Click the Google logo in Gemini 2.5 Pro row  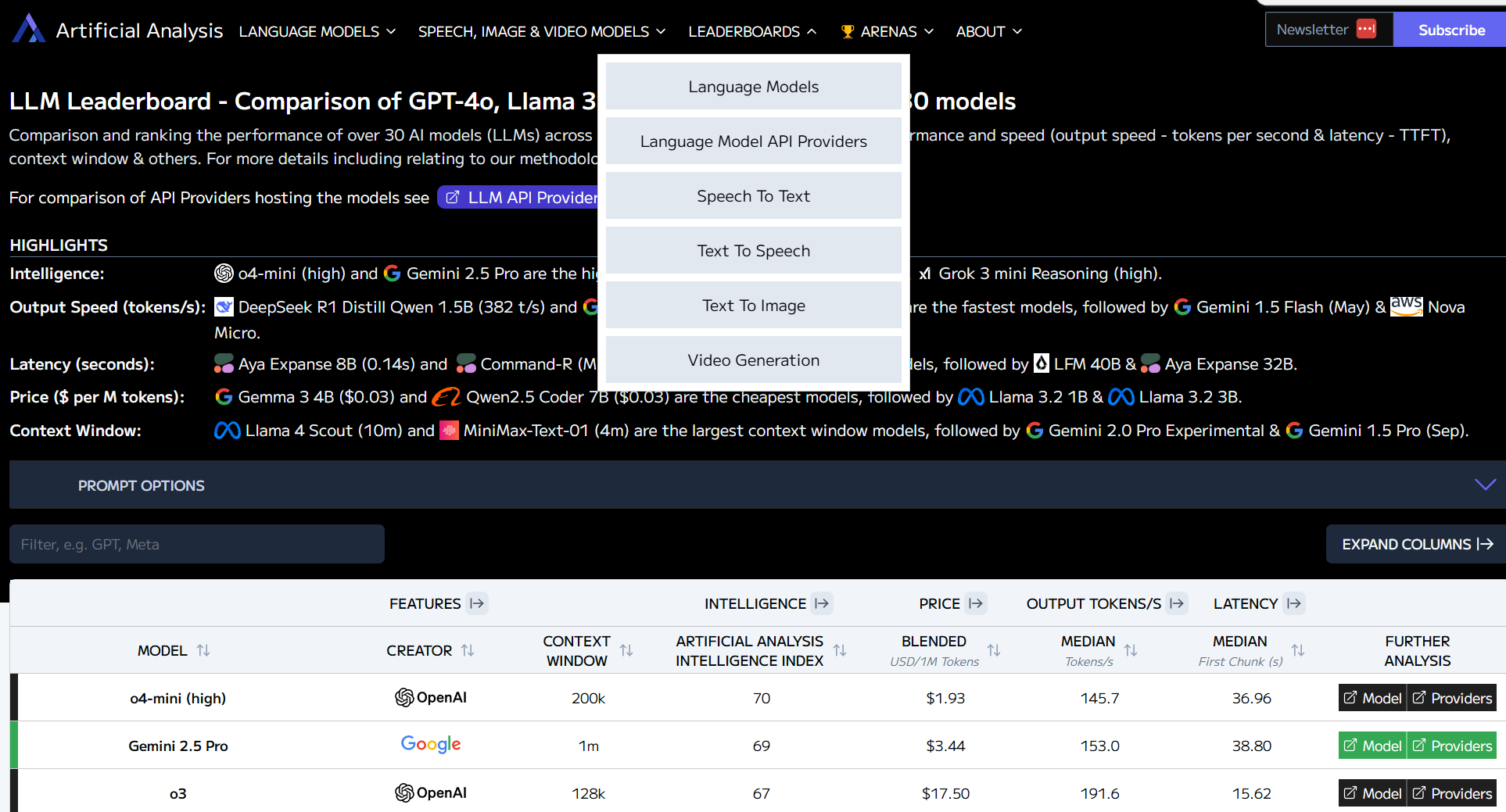pos(431,744)
